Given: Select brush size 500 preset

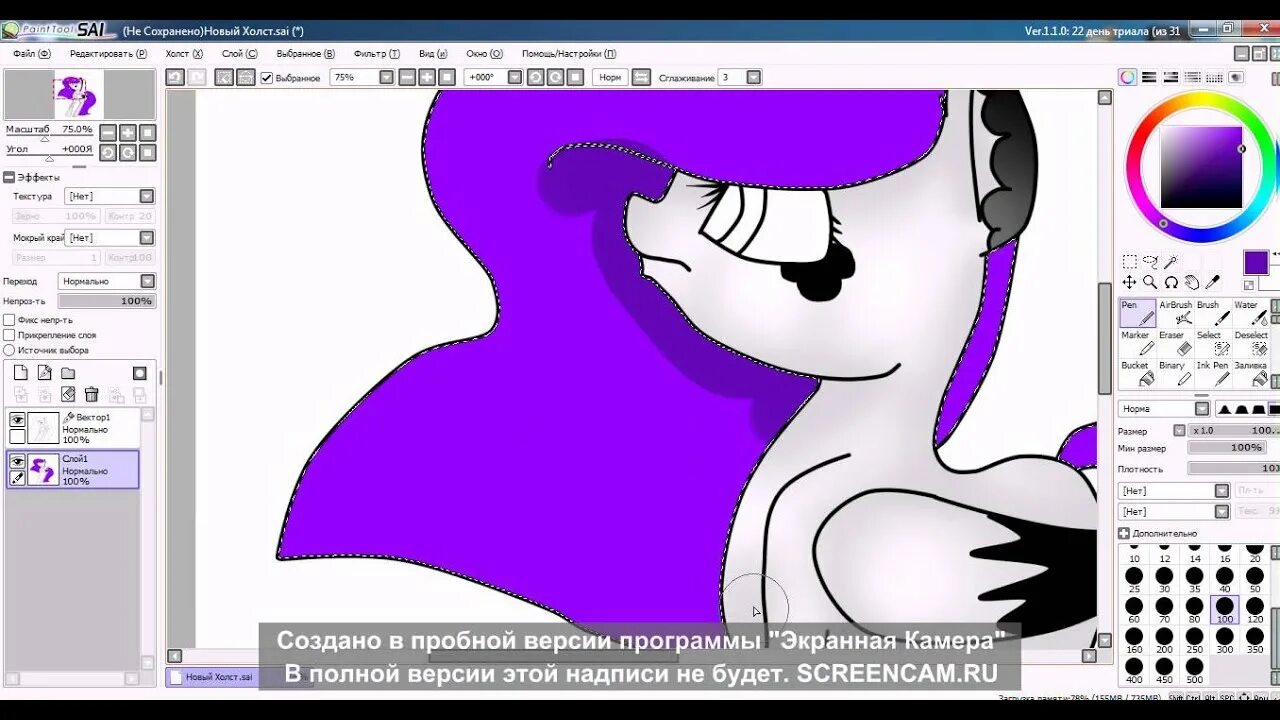Looking at the screenshot, I should [1194, 670].
